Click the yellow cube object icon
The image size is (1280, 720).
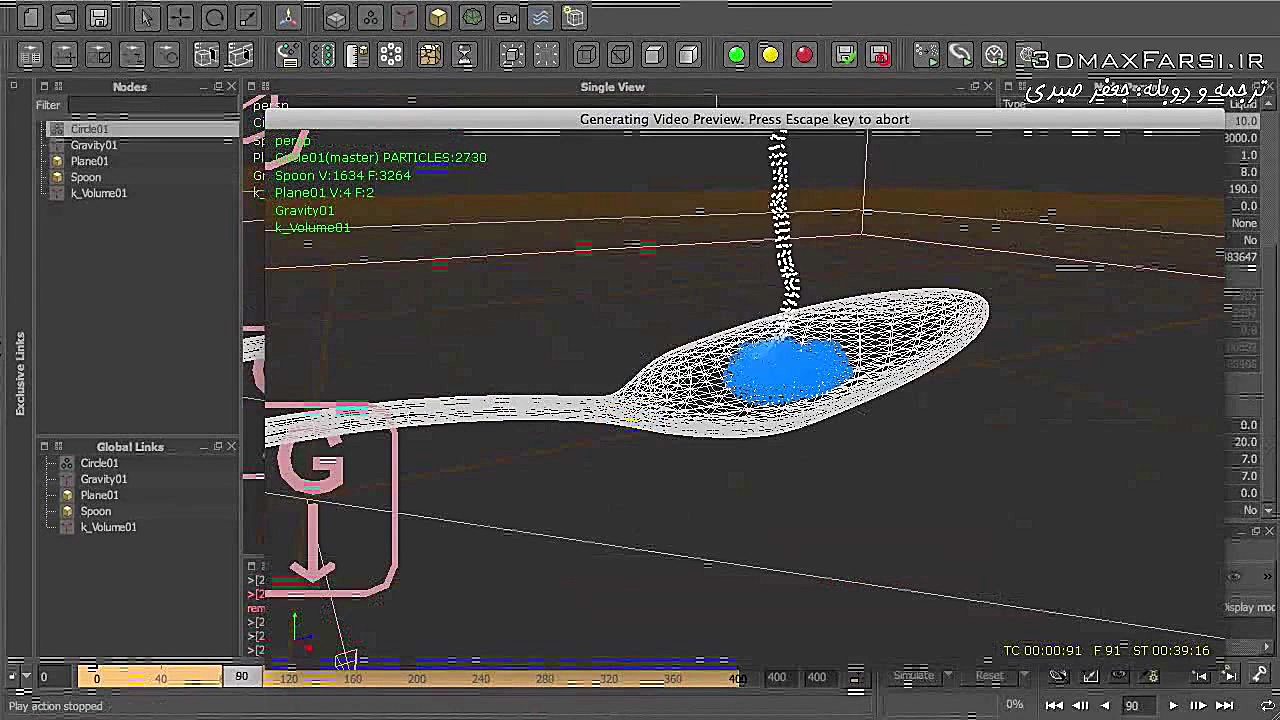click(438, 17)
